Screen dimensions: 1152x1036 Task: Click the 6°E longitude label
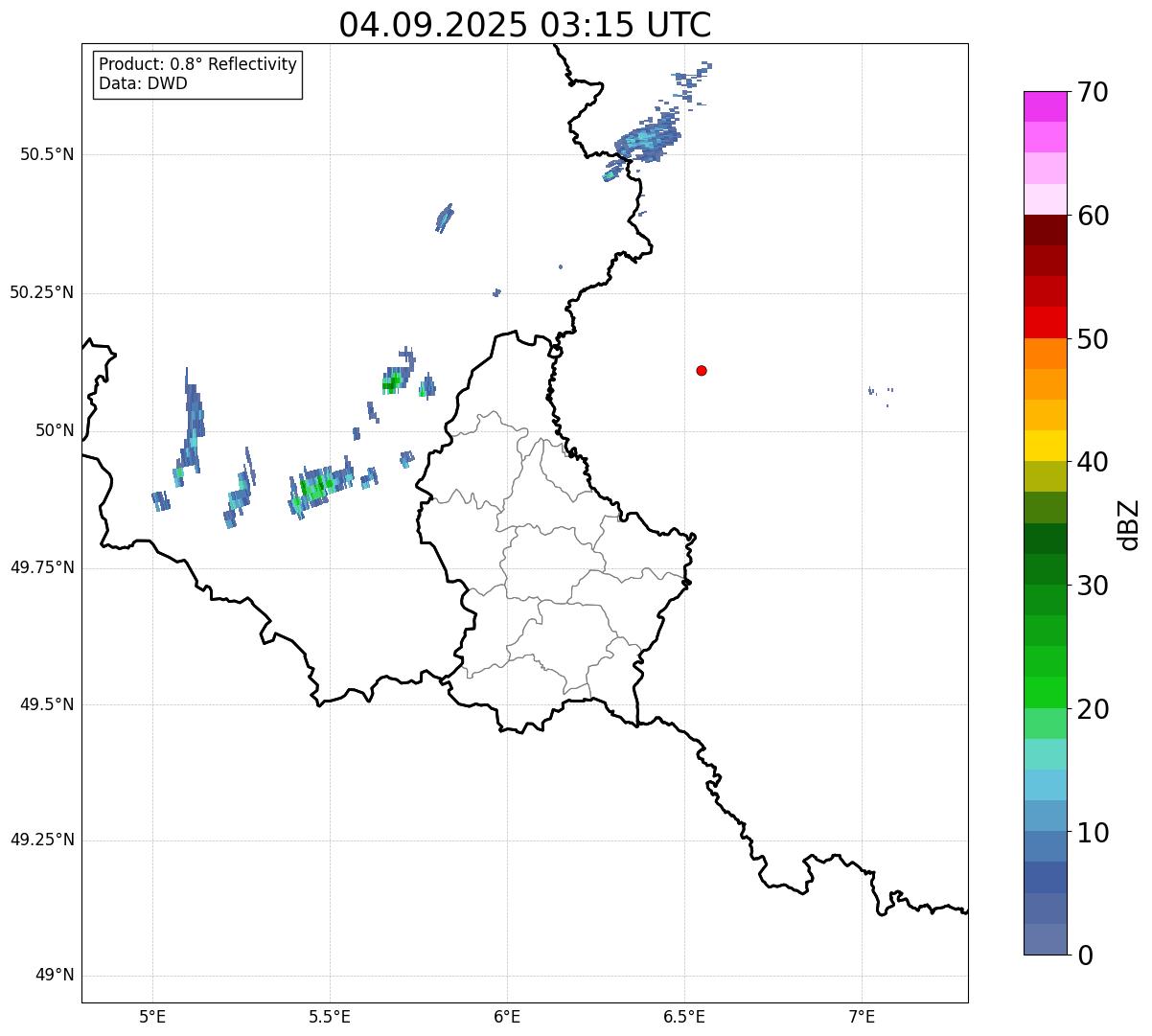click(x=507, y=1016)
